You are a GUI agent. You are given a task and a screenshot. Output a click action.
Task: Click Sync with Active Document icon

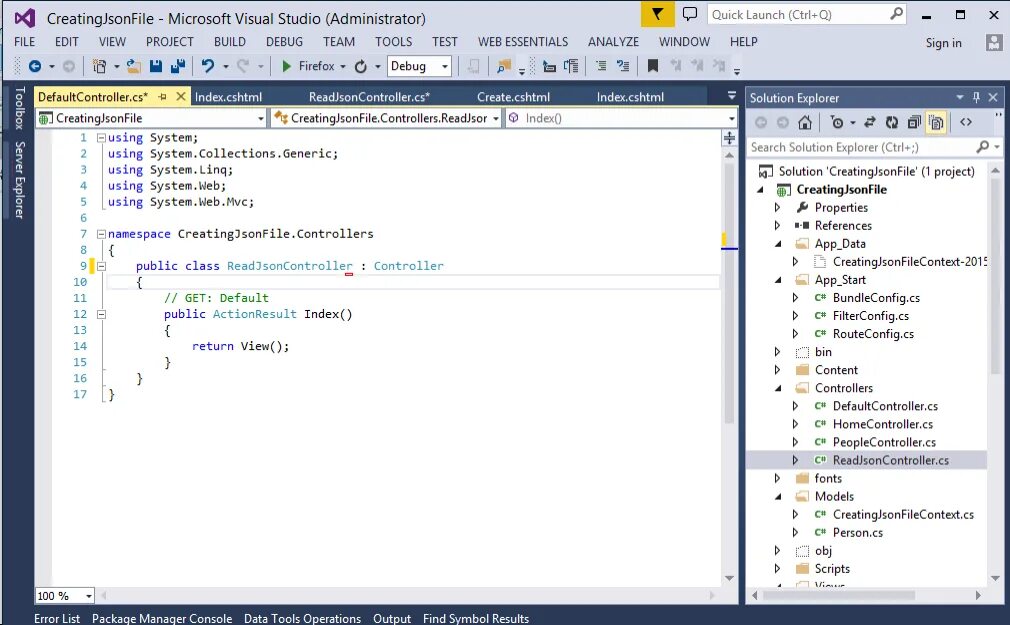click(x=870, y=122)
